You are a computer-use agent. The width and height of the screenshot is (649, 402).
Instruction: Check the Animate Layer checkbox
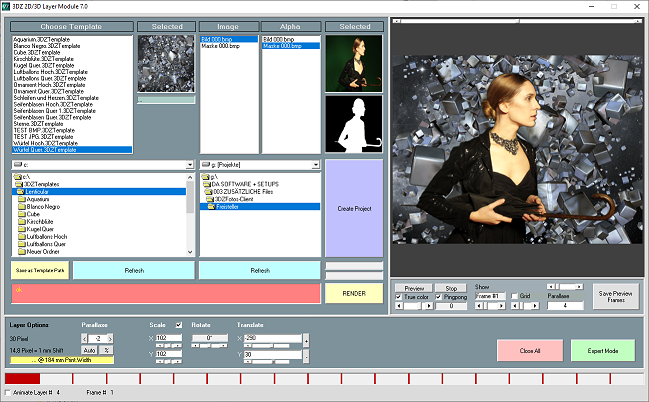click(x=9, y=393)
